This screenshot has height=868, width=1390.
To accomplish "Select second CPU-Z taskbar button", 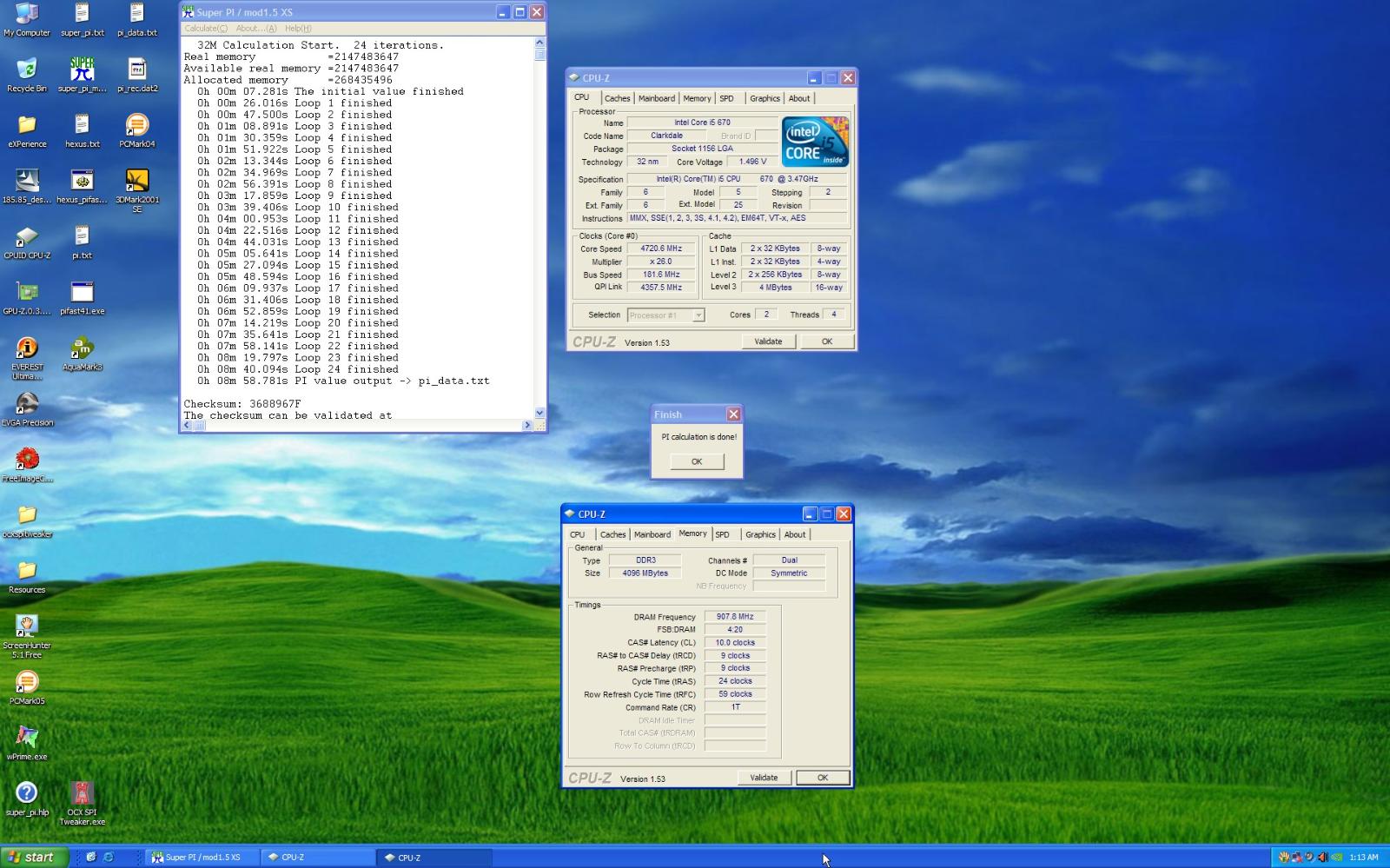I will click(x=434, y=857).
